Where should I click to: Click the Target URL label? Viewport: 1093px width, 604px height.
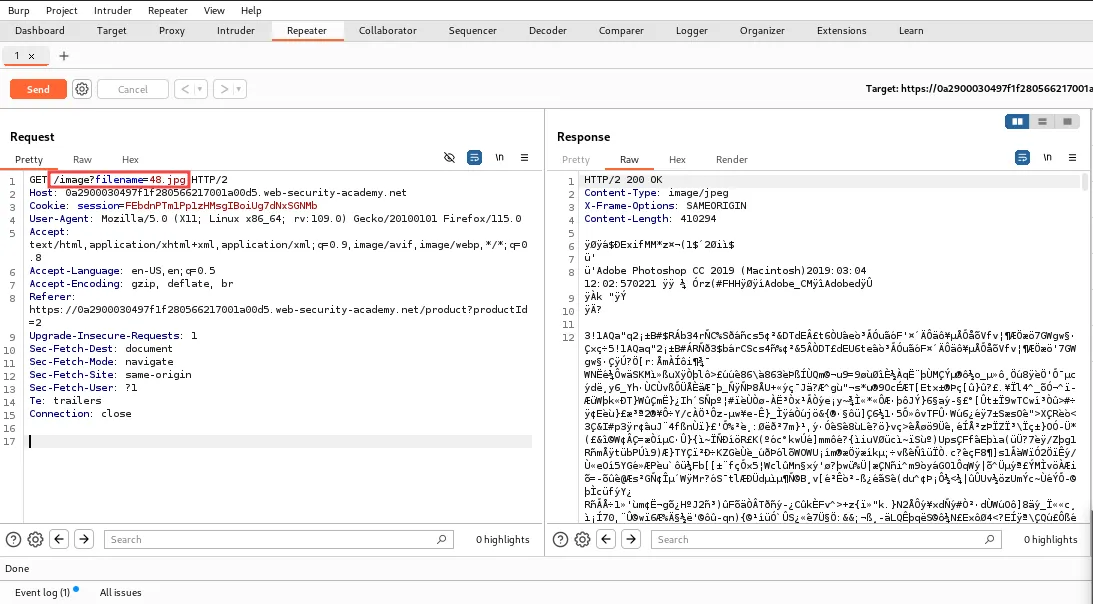click(979, 89)
